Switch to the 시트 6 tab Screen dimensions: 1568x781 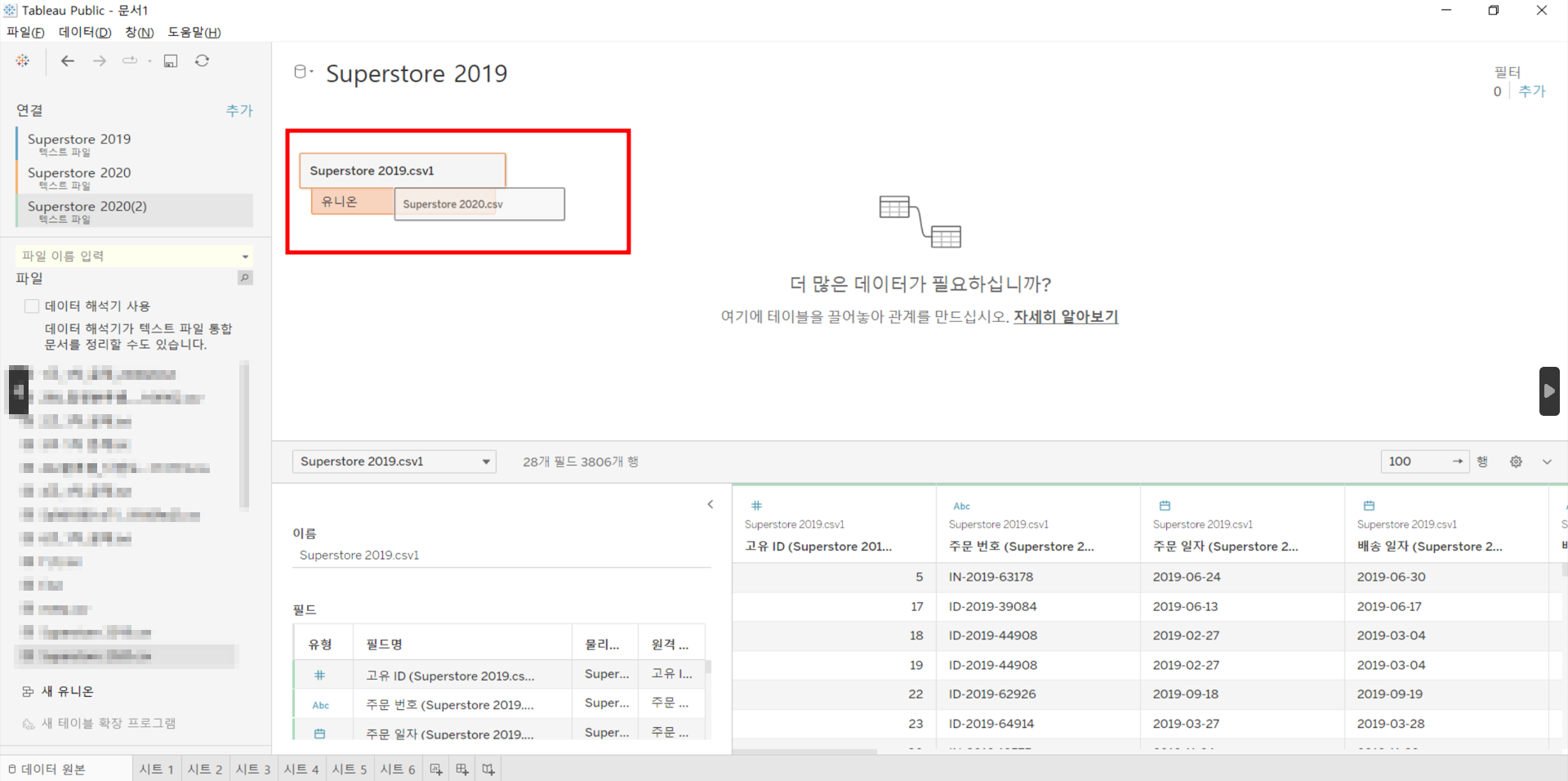click(398, 769)
